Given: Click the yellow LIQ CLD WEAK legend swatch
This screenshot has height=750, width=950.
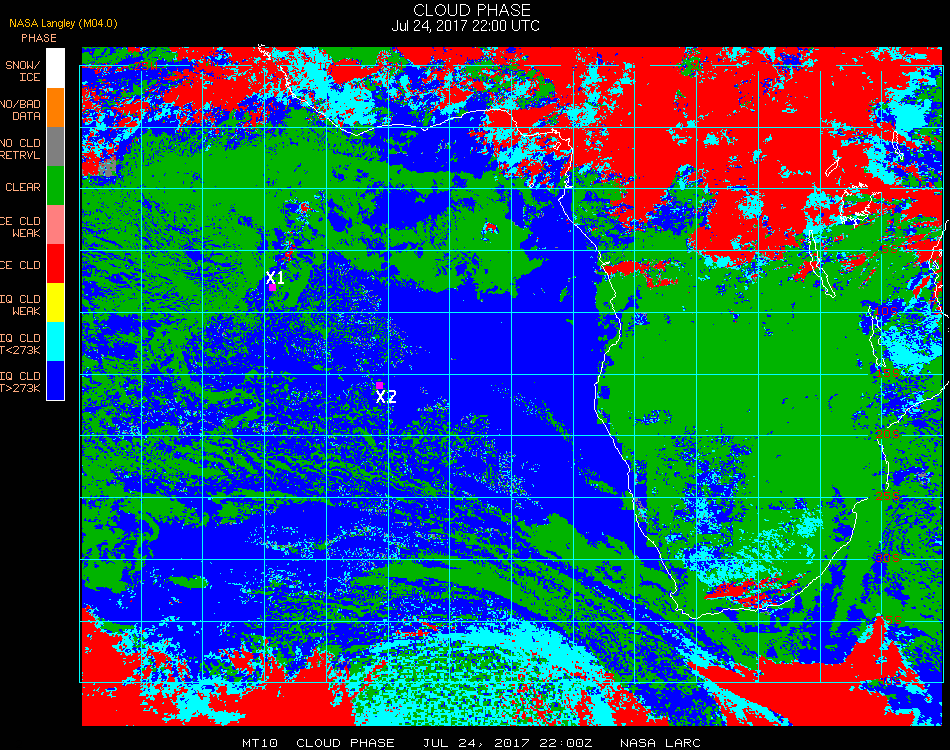Looking at the screenshot, I should click(55, 302).
